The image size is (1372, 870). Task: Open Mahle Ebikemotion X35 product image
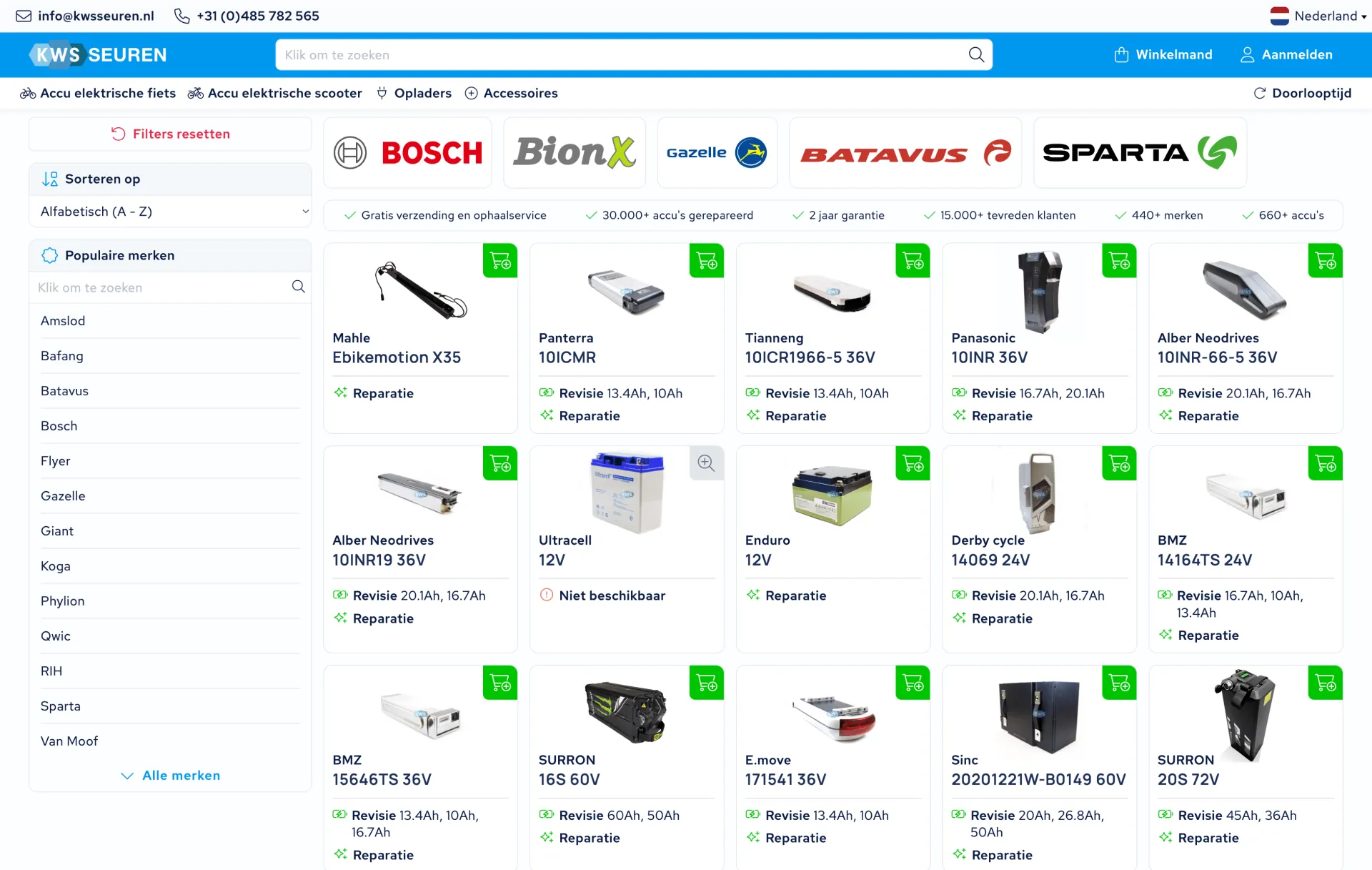(x=420, y=290)
